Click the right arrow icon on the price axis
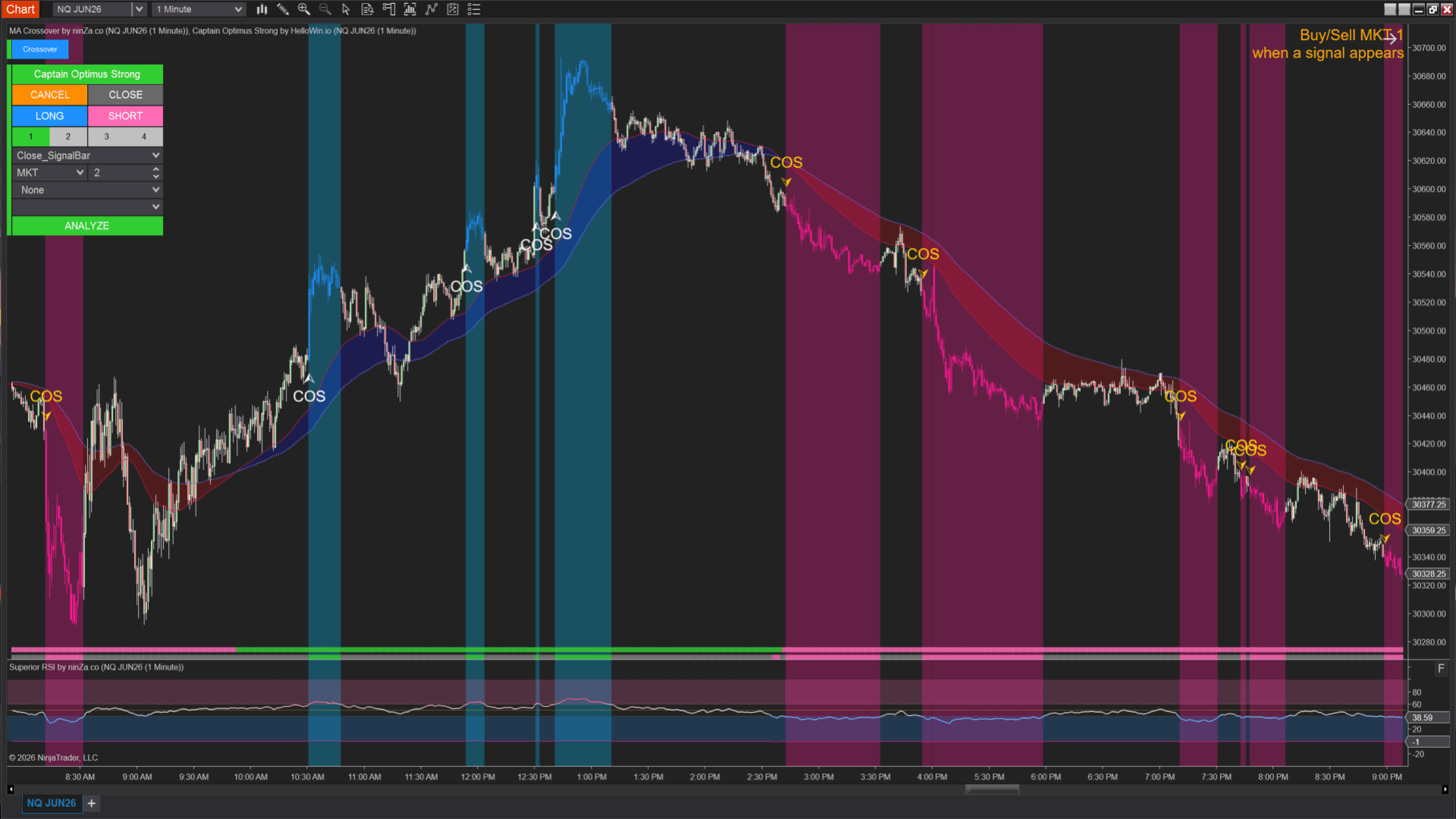 [1392, 37]
